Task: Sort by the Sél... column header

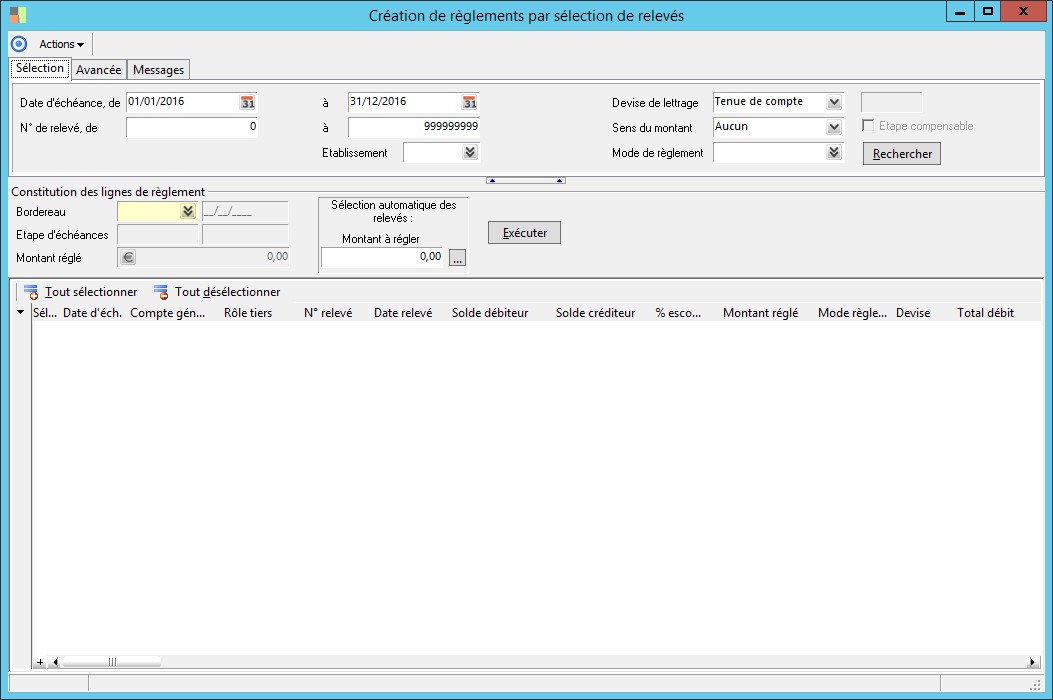Action: click(x=45, y=313)
